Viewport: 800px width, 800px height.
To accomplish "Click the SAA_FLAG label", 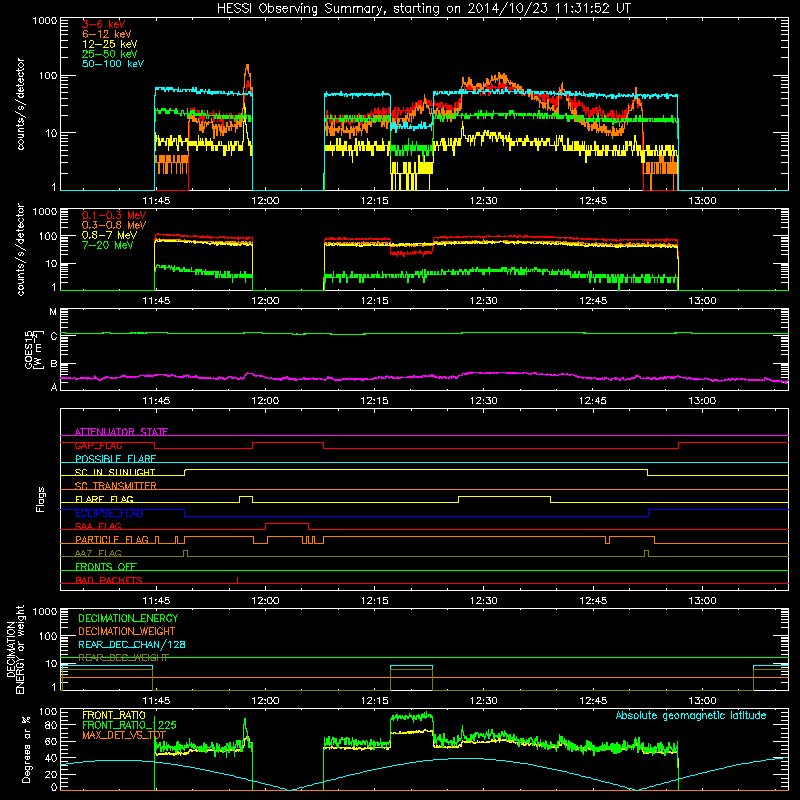I will click(x=98, y=526).
